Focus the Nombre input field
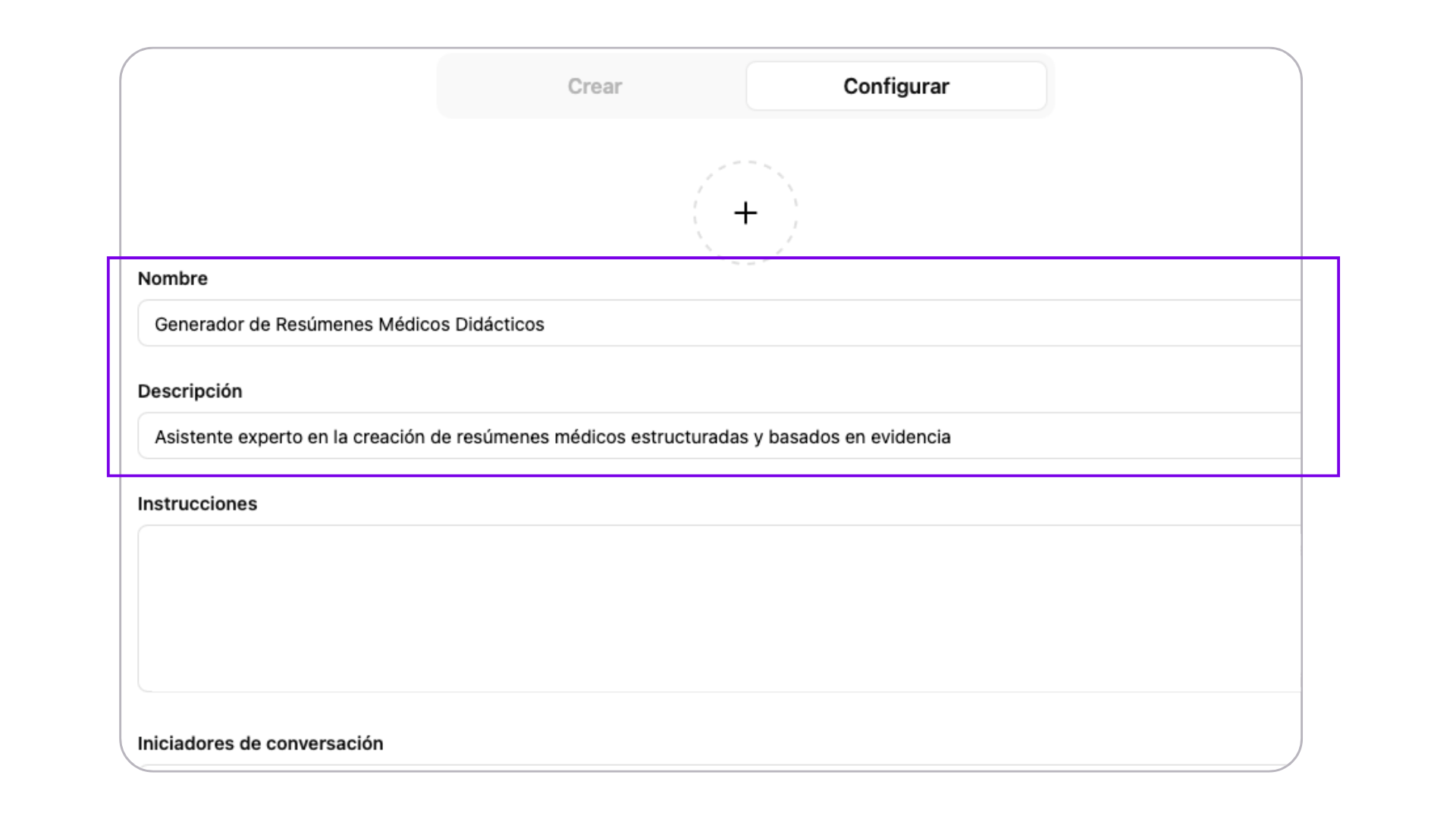Viewport: 1456px width, 819px height. (719, 324)
